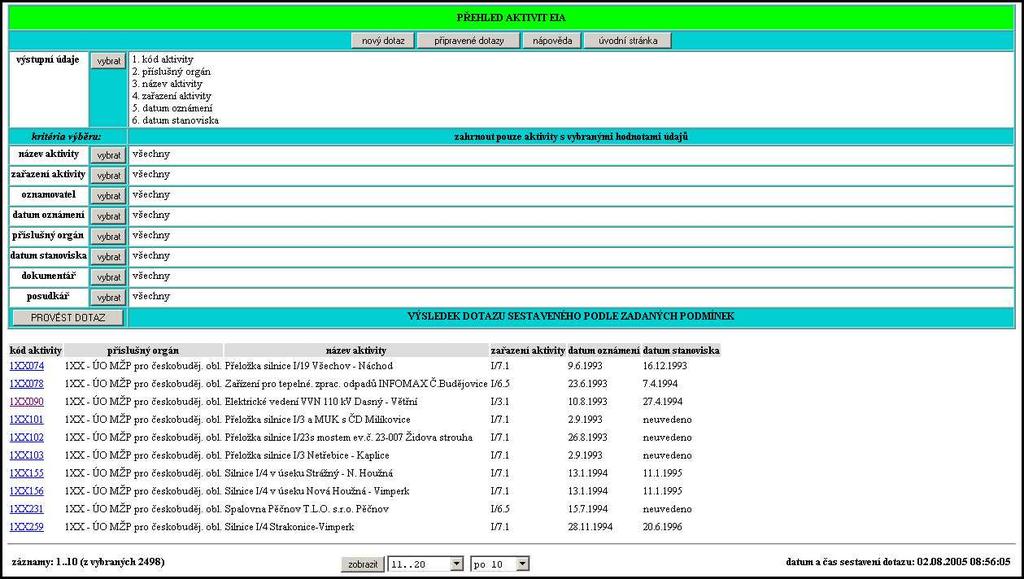The width and height of the screenshot is (1024, 579).
Task: Click 'vybrat' for datum stanoviska criterion
Action: click(x=108, y=257)
